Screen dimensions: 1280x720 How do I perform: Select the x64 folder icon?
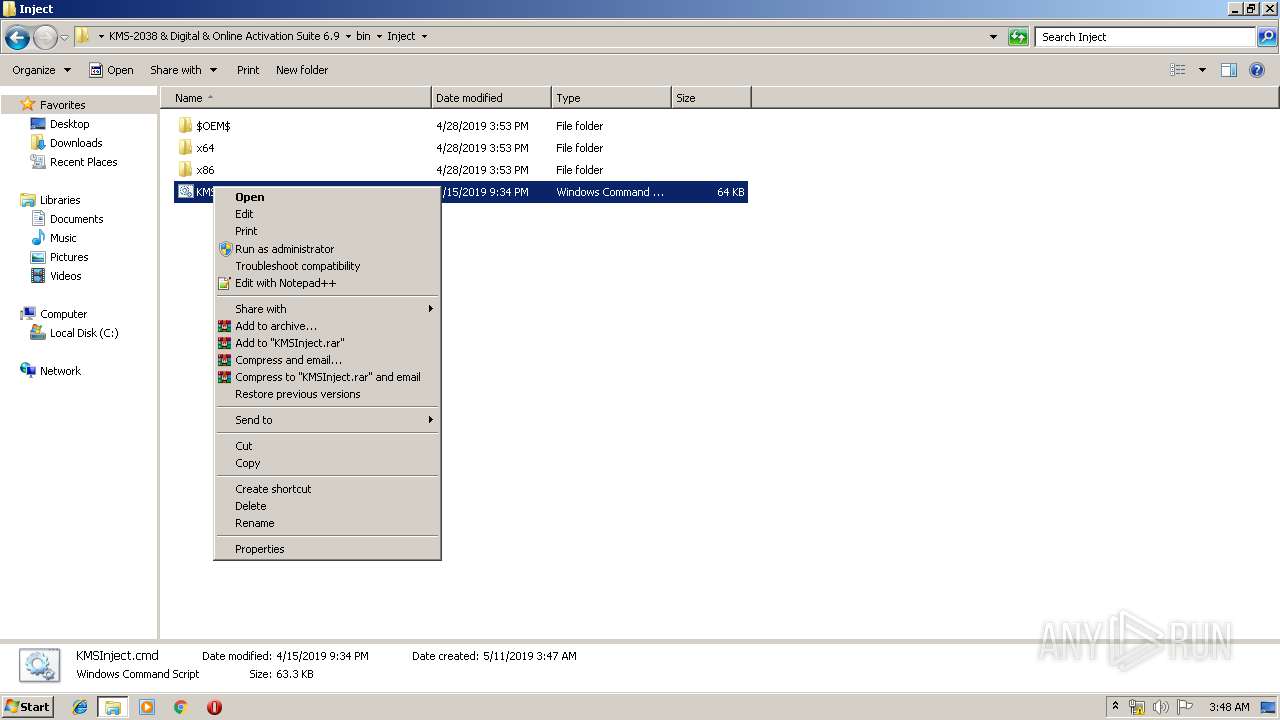point(185,148)
